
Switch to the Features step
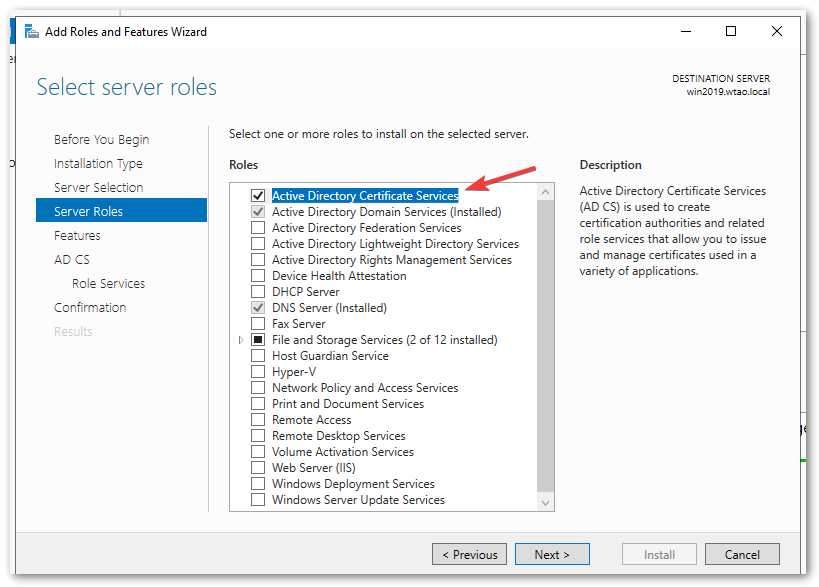click(77, 236)
